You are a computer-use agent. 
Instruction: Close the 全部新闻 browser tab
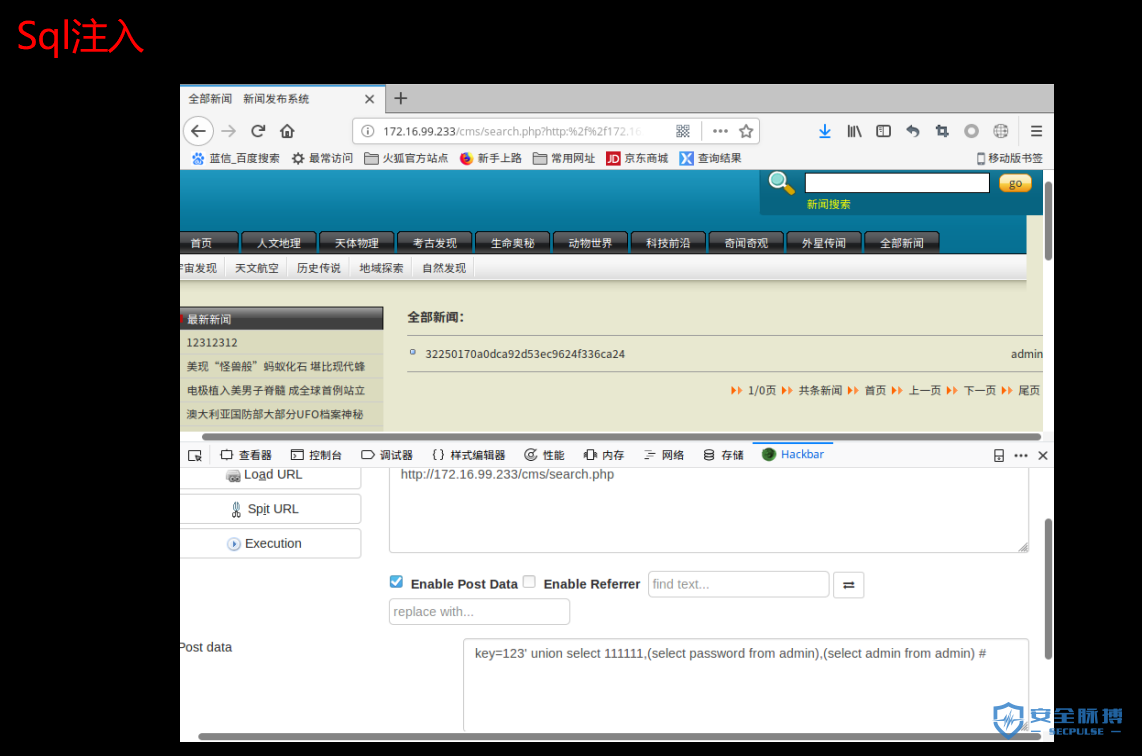tap(369, 99)
